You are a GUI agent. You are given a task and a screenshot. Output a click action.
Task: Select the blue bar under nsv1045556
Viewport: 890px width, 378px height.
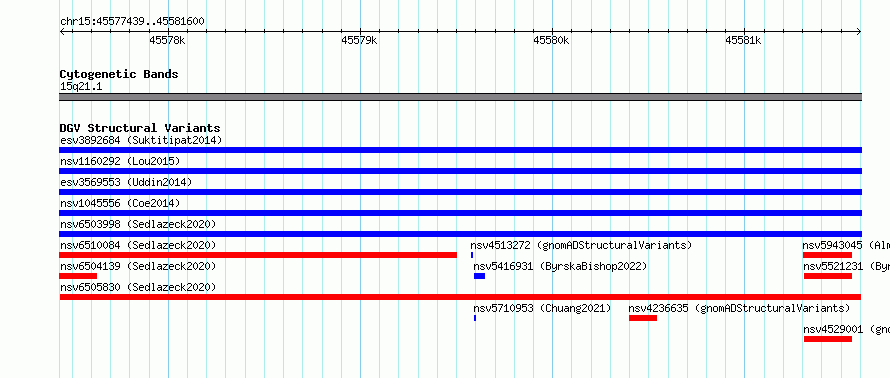460,213
